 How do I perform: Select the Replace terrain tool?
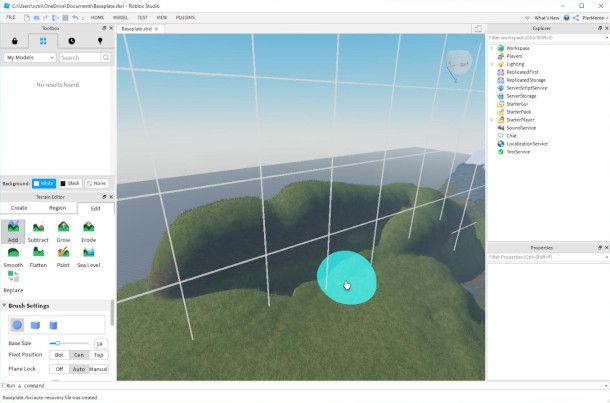(x=13, y=282)
